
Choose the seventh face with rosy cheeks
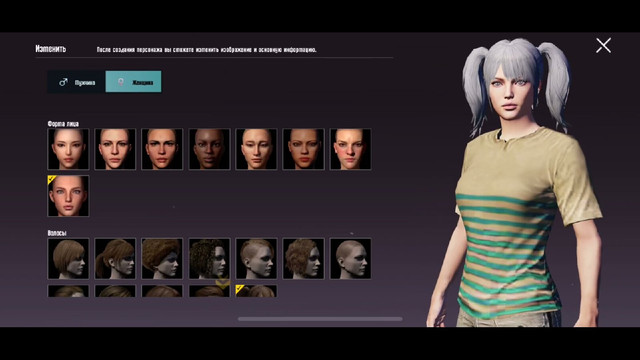(x=351, y=149)
